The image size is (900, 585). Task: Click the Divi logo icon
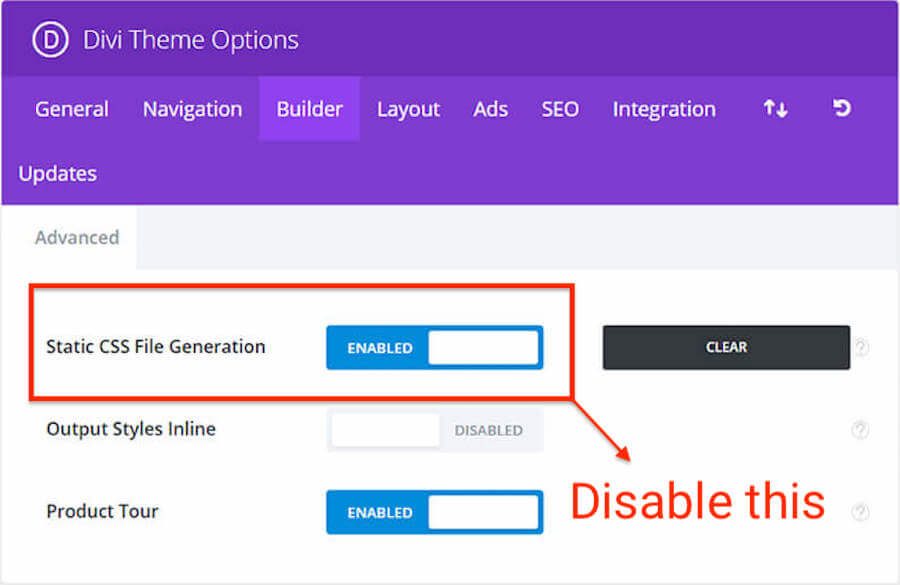point(48,41)
